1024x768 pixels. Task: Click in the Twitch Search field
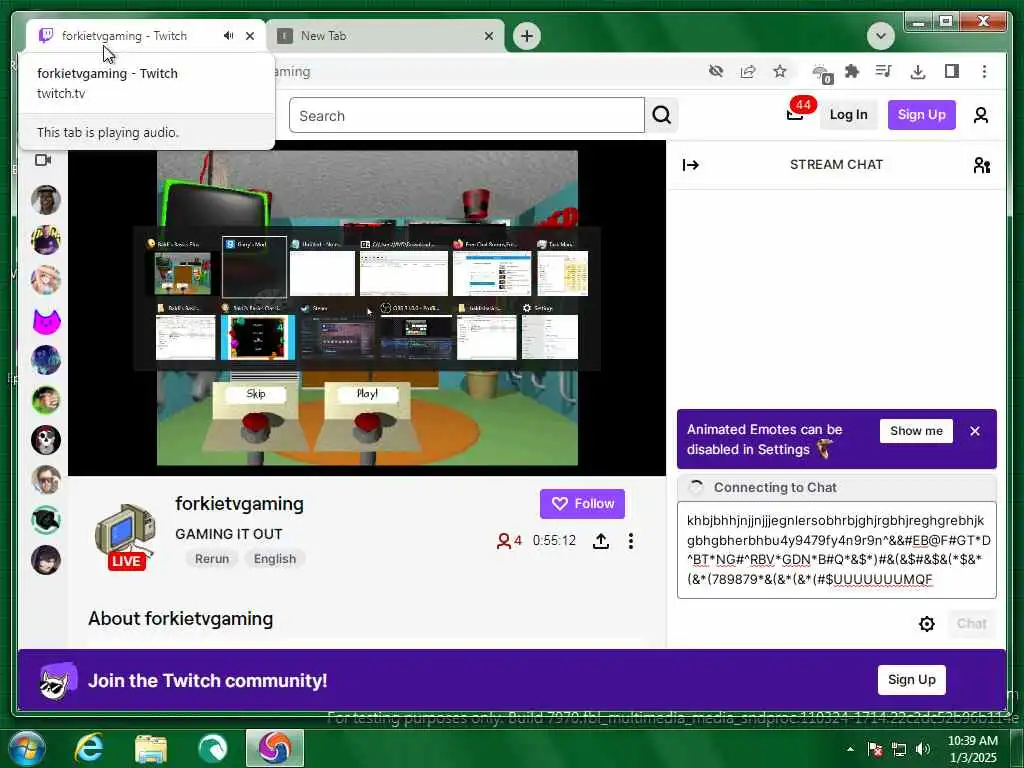(x=467, y=116)
